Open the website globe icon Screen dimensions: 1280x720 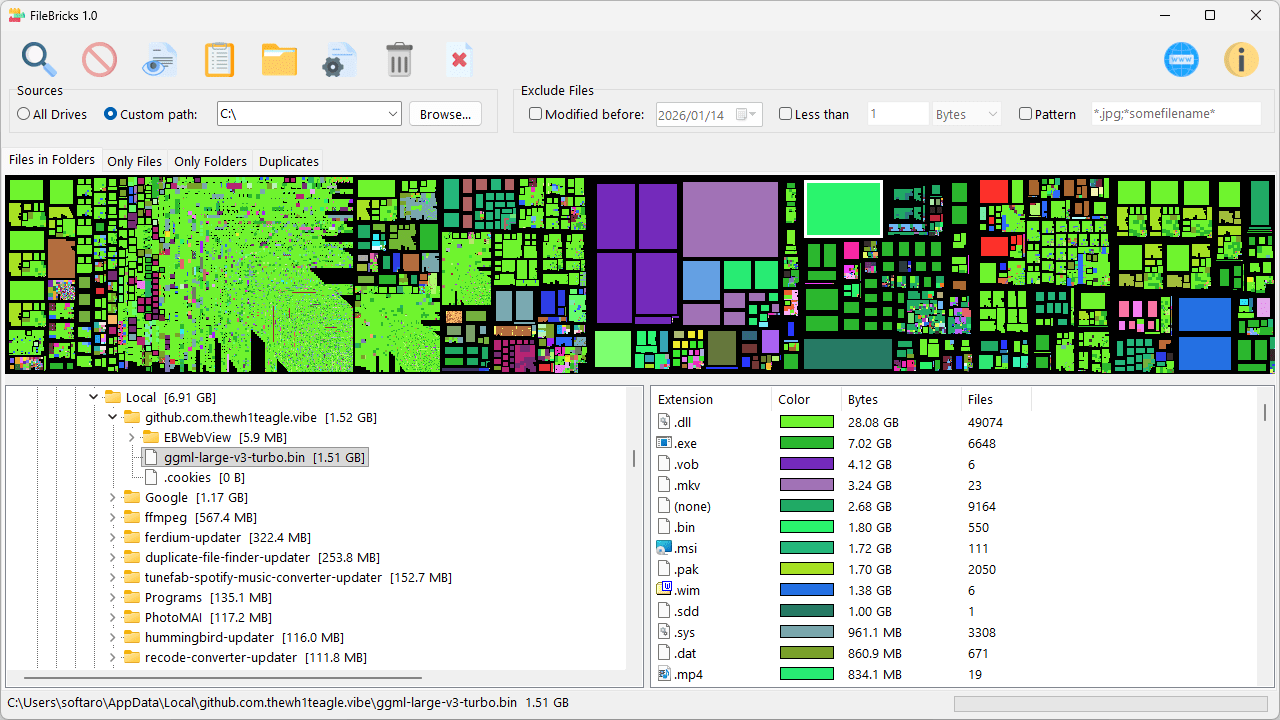(1181, 60)
